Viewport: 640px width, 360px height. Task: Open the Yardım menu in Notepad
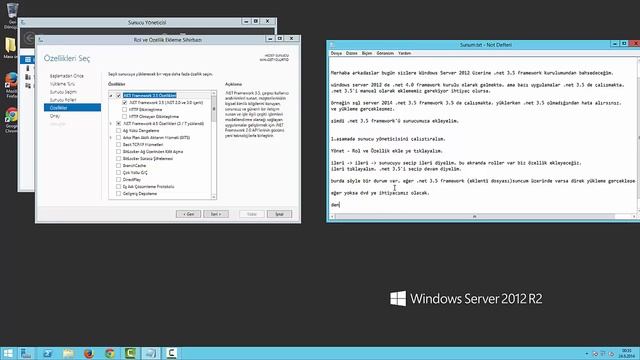404,53
